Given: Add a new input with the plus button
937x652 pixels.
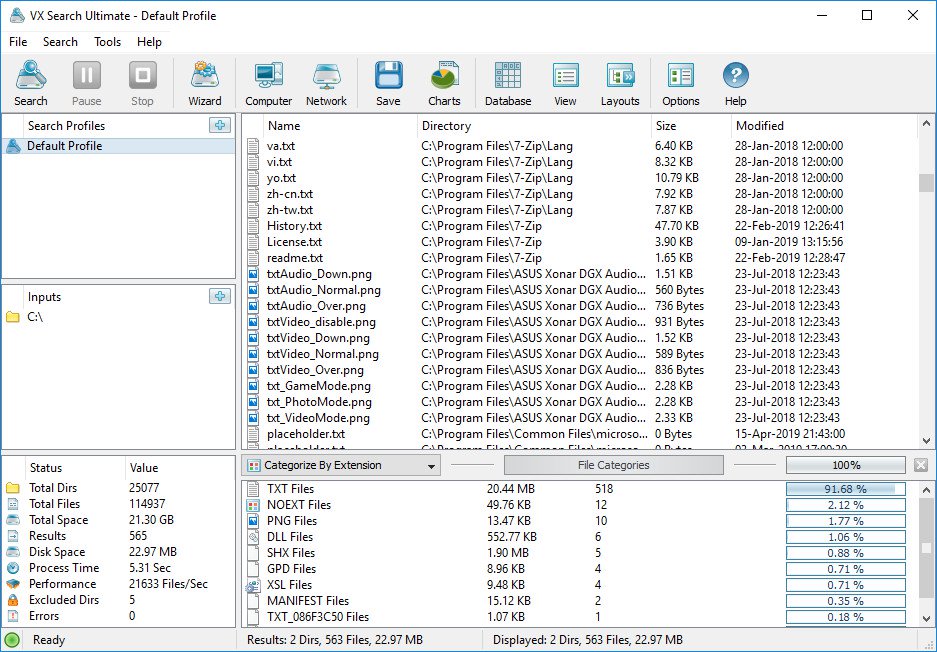Looking at the screenshot, I should tap(219, 296).
